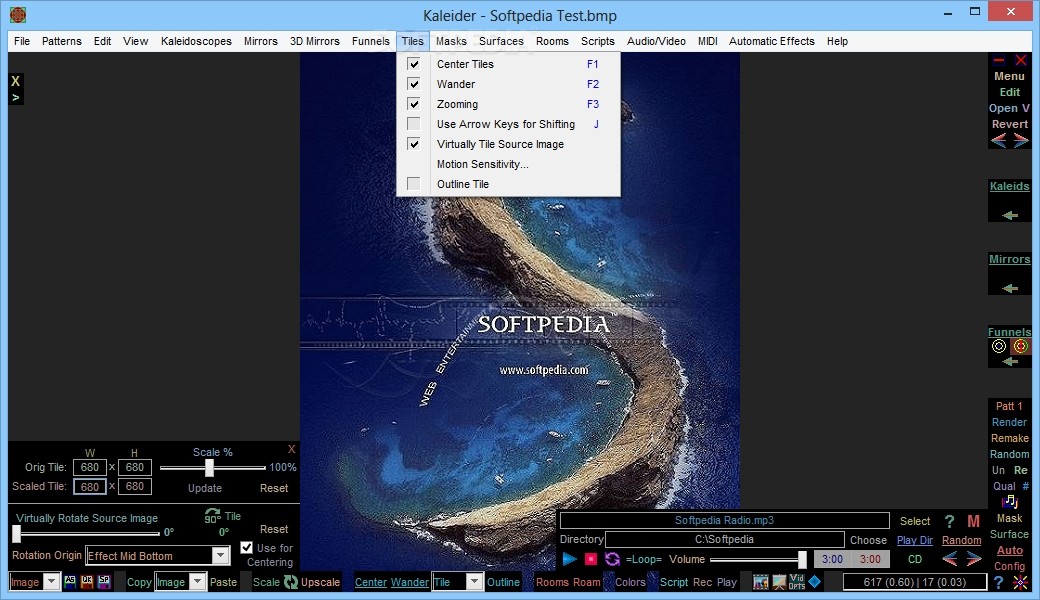The image size is (1040, 600).
Task: Close the tile panel with orange X
Action: tap(291, 449)
